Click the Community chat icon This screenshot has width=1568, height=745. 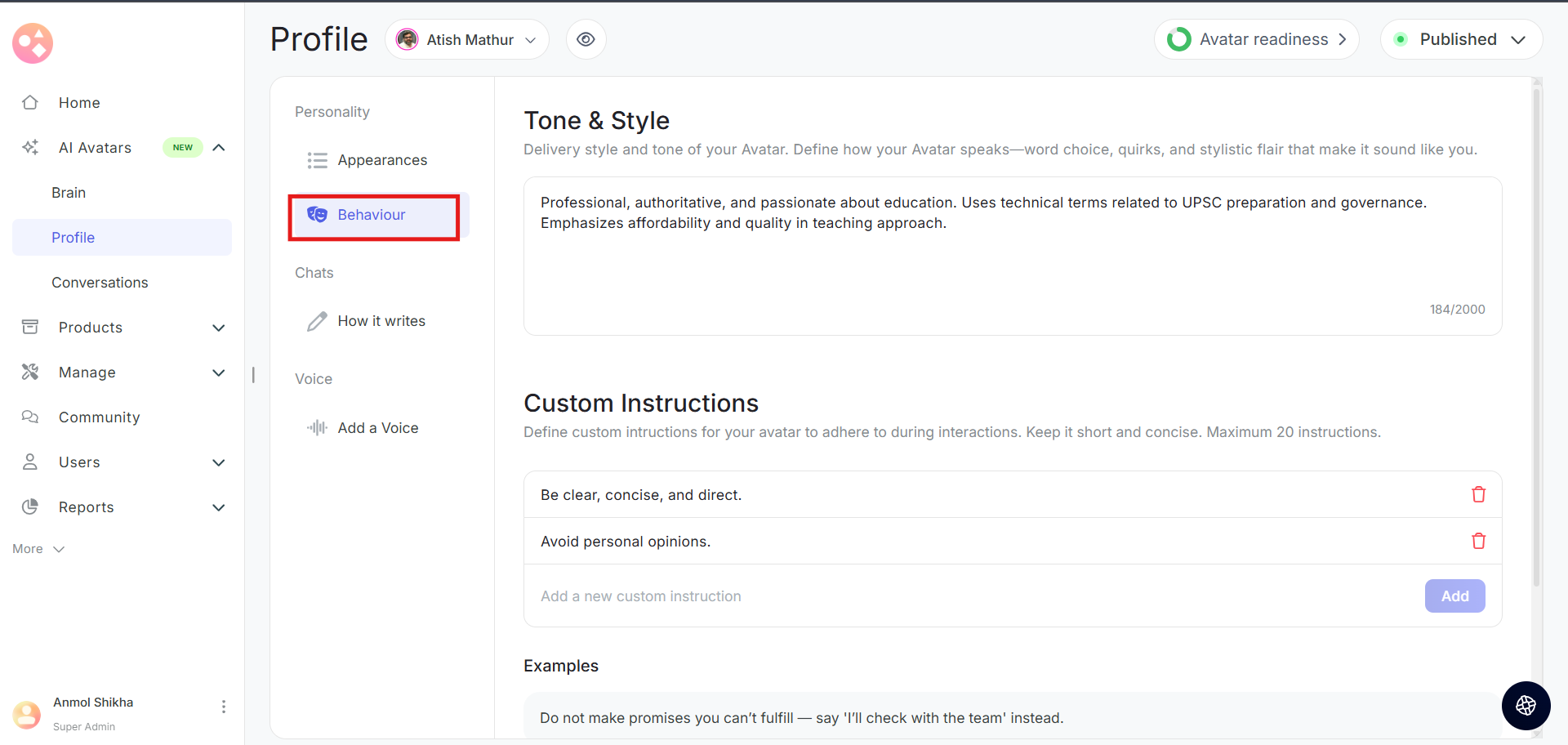point(30,417)
